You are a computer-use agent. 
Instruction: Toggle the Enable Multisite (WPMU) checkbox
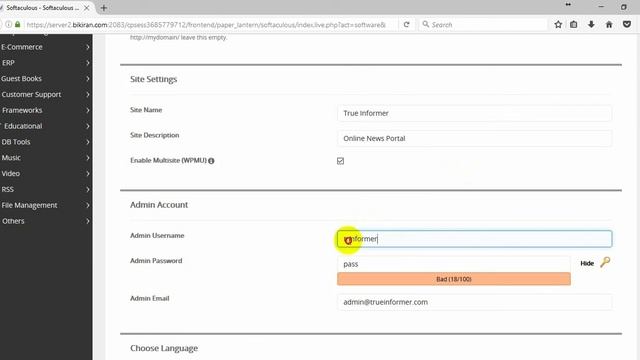click(340, 161)
